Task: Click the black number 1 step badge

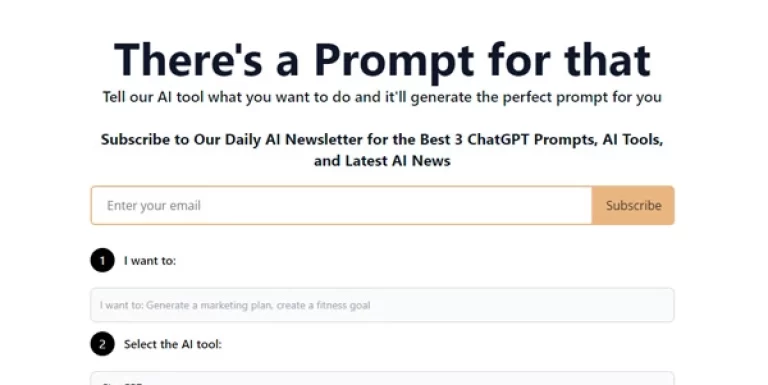Action: point(102,261)
